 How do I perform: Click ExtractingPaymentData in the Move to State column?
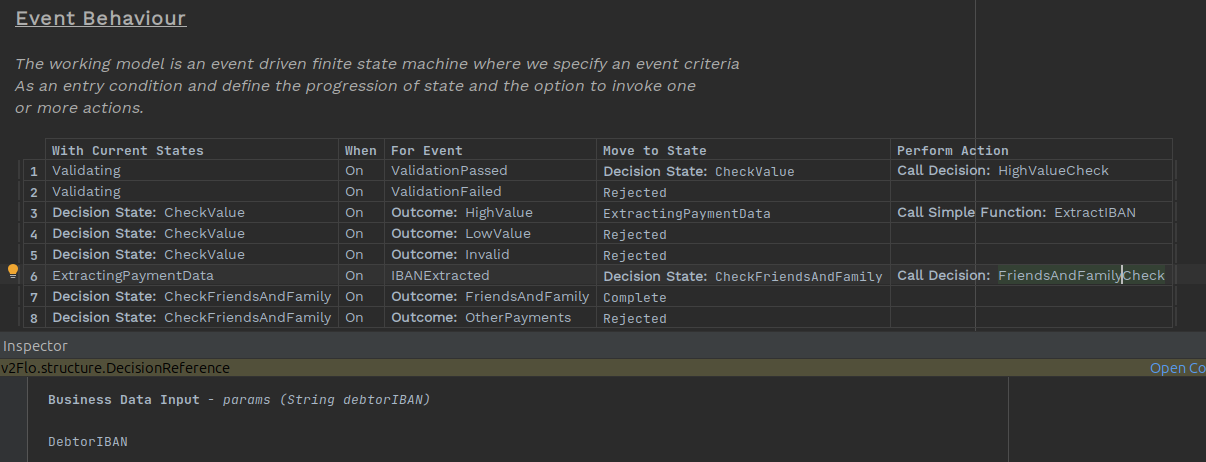point(686,214)
